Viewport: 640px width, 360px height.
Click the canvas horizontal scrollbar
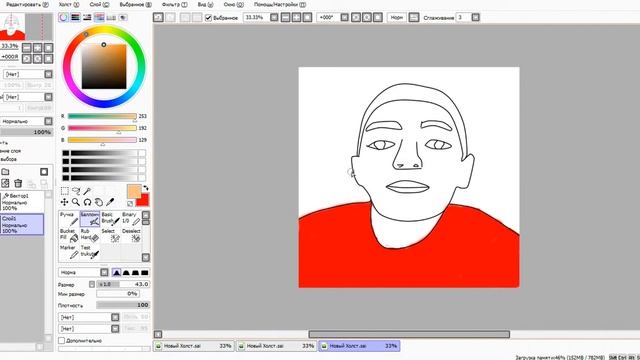click(x=409, y=334)
